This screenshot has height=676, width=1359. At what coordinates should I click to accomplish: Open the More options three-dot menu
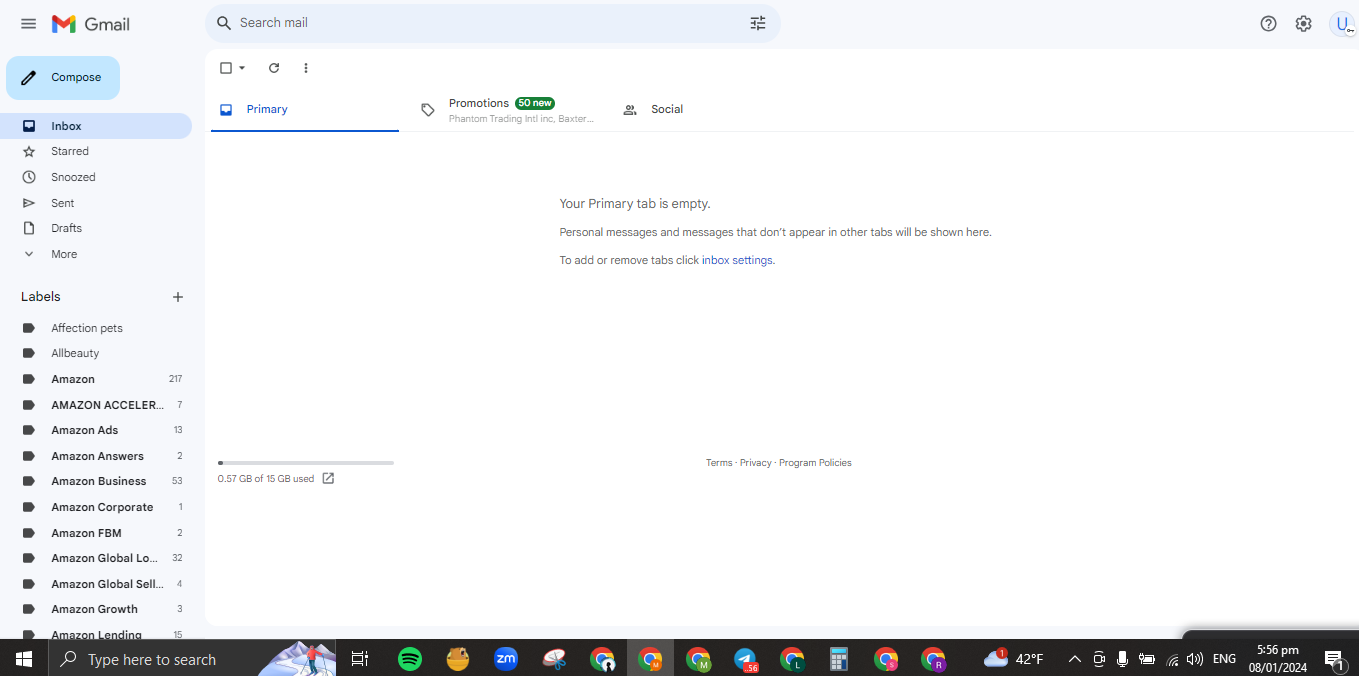coord(306,68)
